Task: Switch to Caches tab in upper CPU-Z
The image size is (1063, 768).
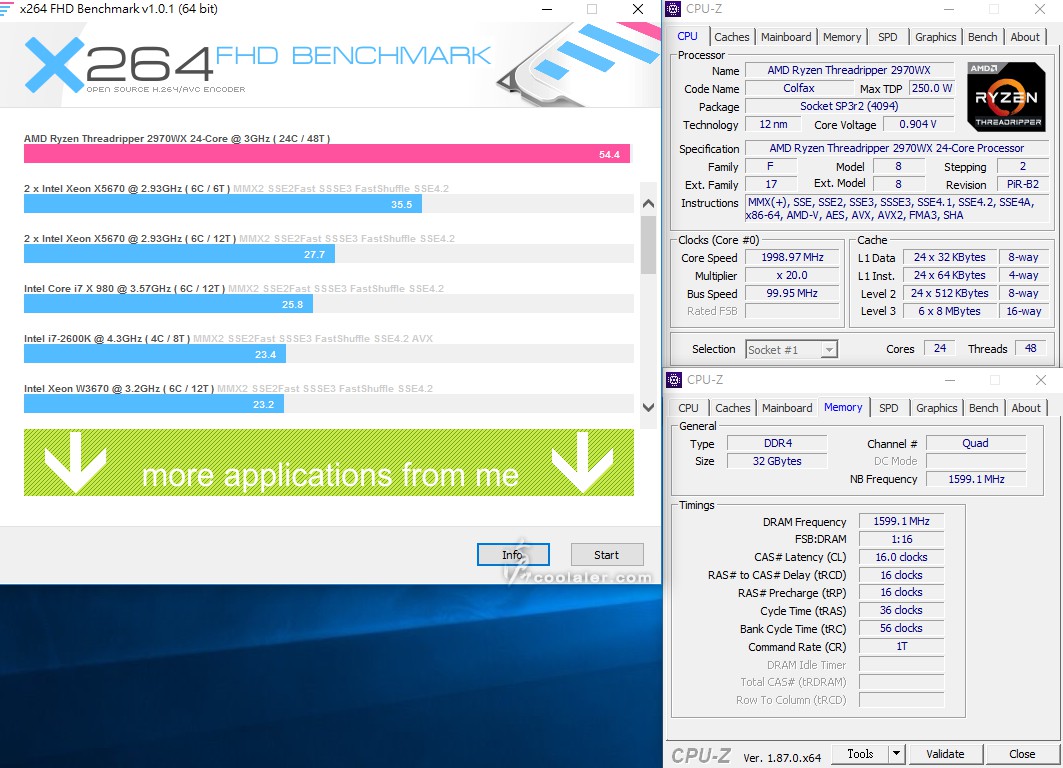Action: tap(732, 37)
